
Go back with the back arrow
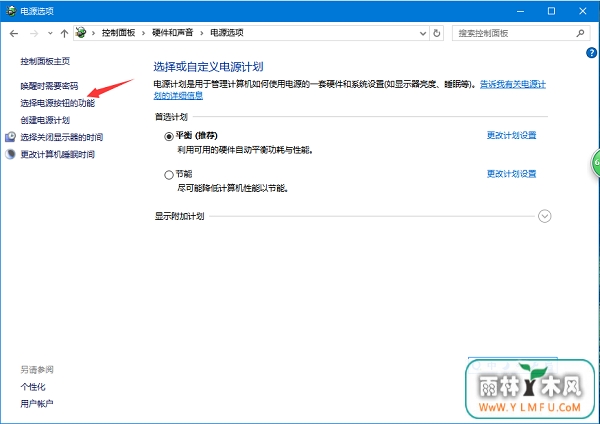(x=14, y=34)
